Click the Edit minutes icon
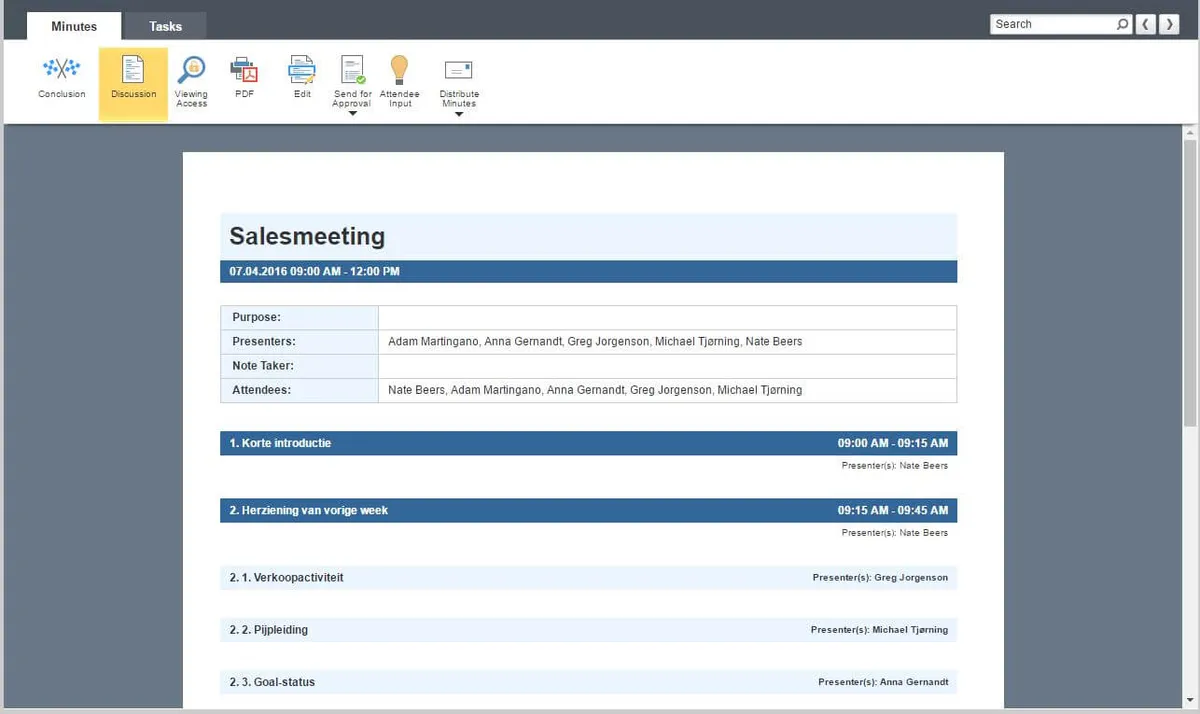The width and height of the screenshot is (1200, 714). click(x=302, y=70)
